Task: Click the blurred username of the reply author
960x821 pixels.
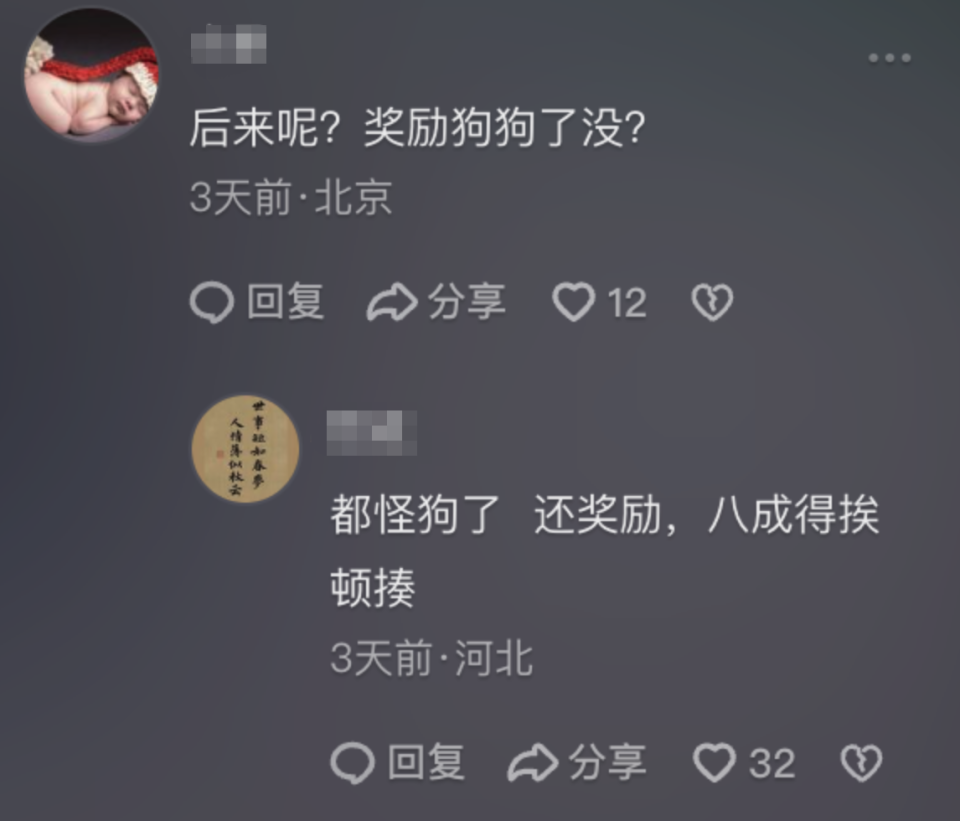Action: pos(372,433)
